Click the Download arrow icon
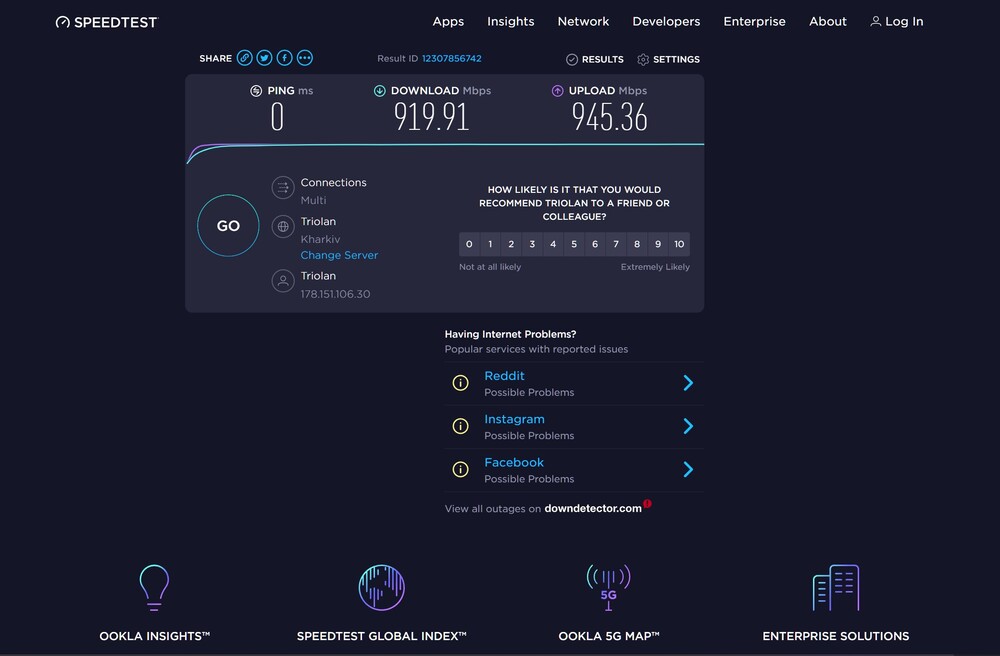Image resolution: width=1000 pixels, height=656 pixels. coord(379,91)
